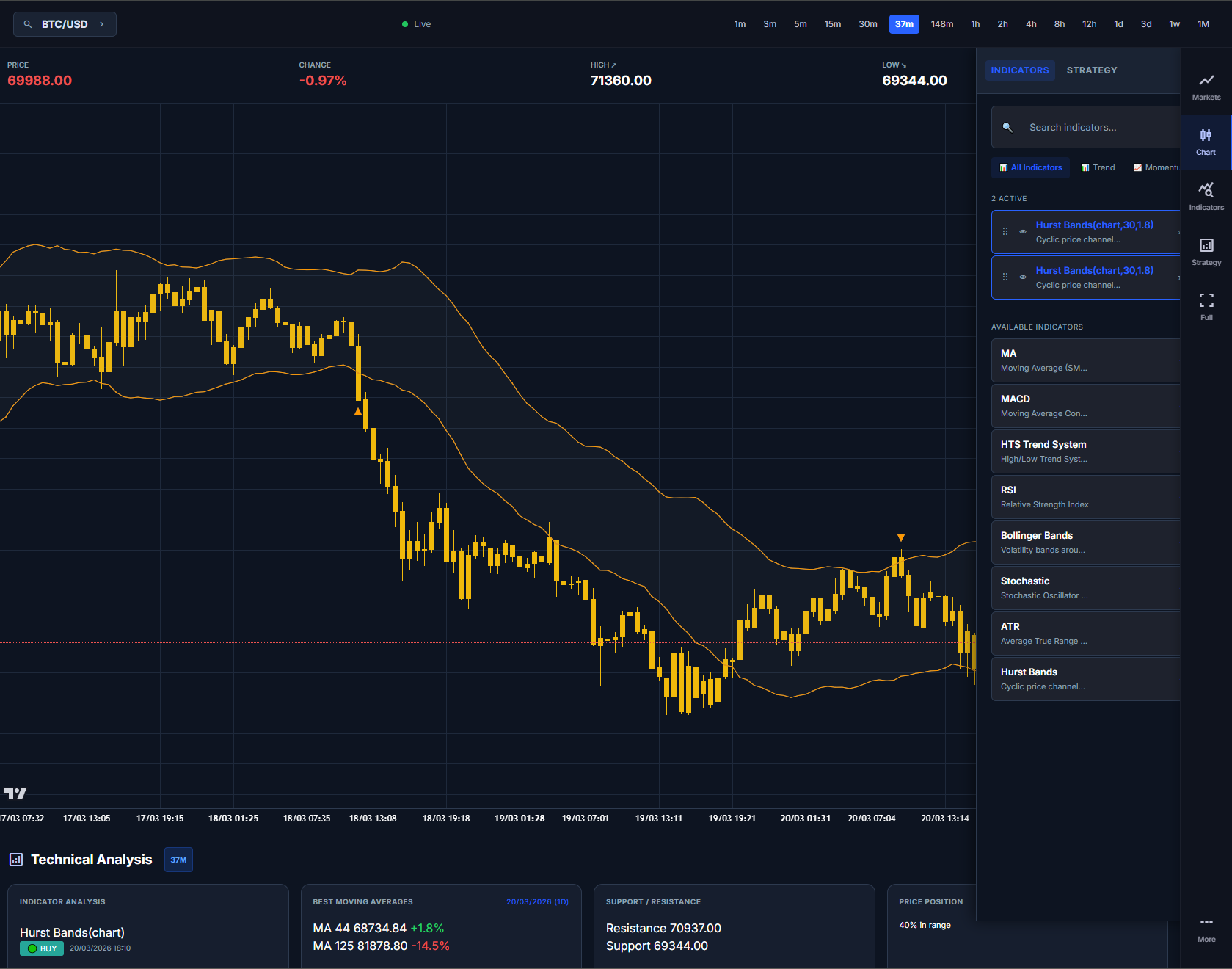
Task: Enter fullscreen with the Full icon
Action: (1206, 306)
